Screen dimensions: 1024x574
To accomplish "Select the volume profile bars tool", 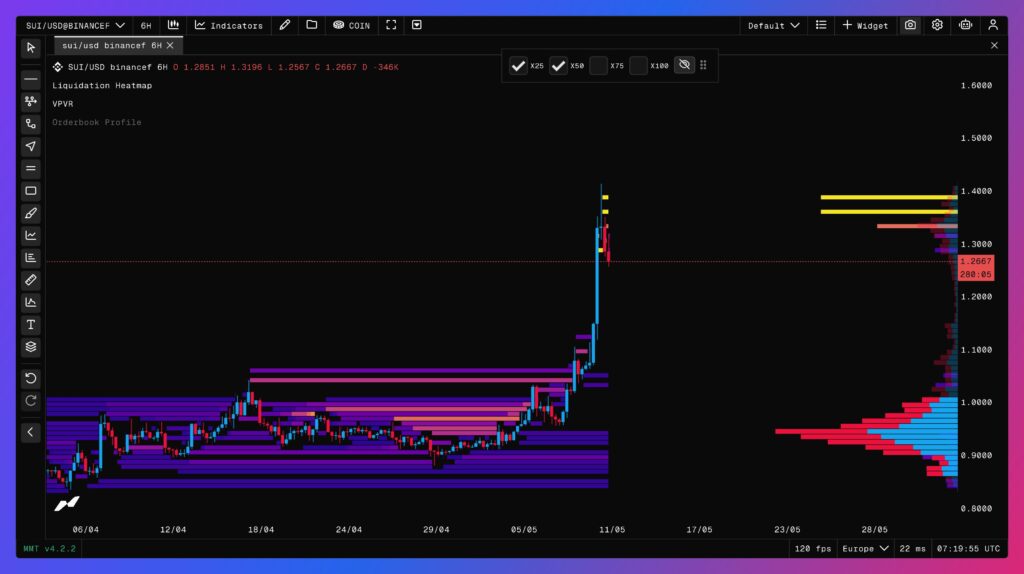I will pyautogui.click(x=31, y=257).
